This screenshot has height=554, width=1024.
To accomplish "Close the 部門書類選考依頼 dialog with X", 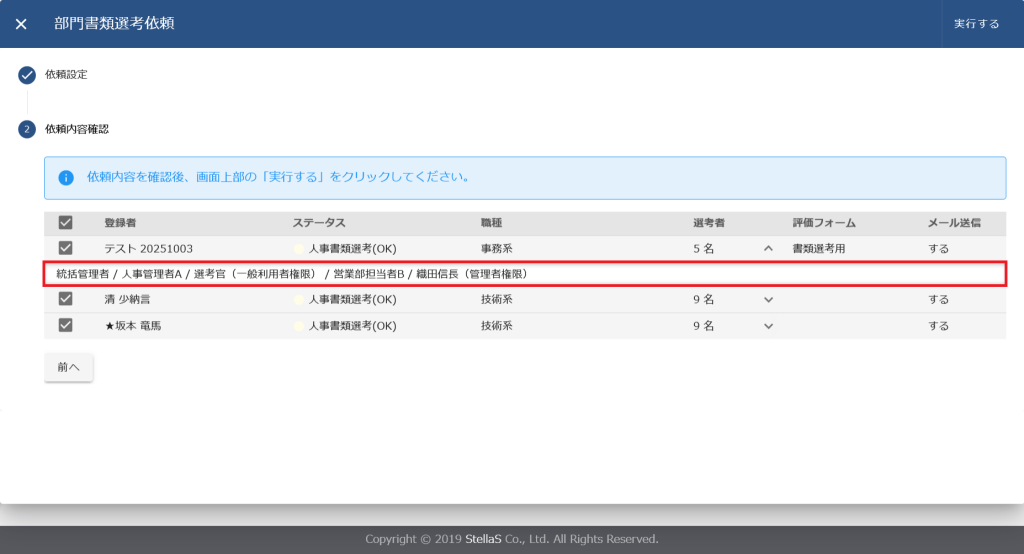I will tap(21, 24).
